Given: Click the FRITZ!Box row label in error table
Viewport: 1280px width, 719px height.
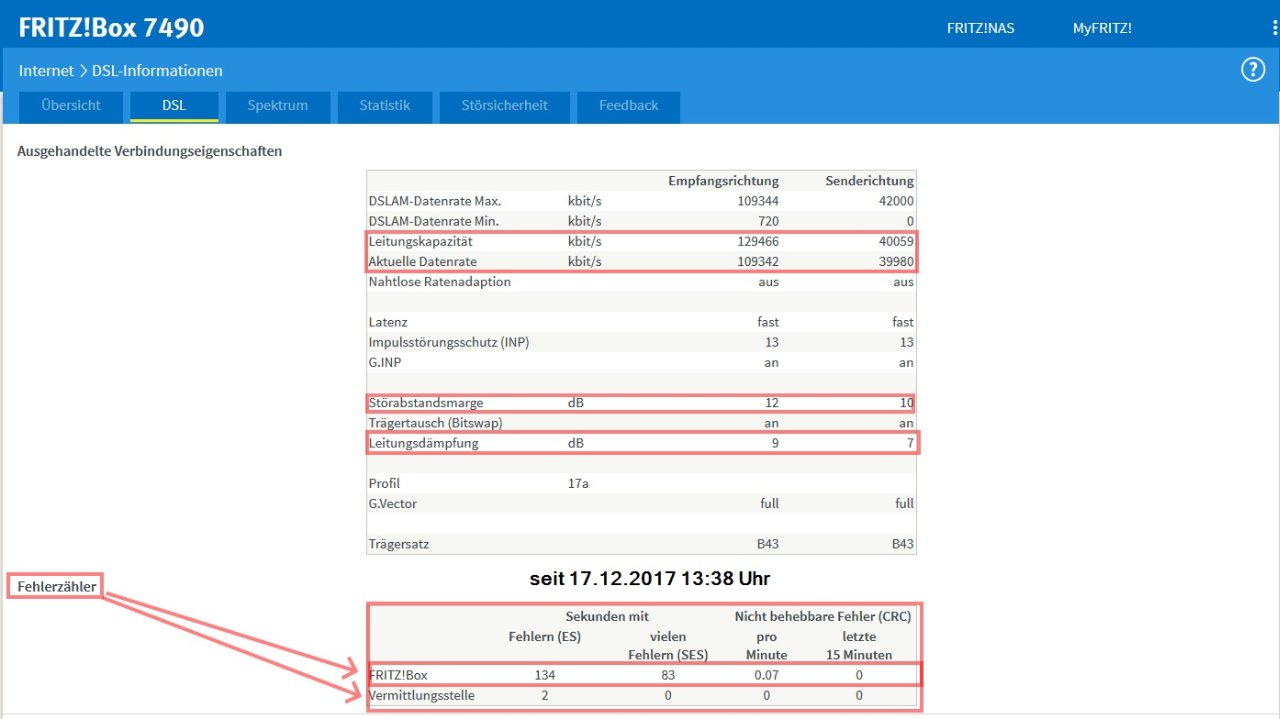Looking at the screenshot, I should pyautogui.click(x=399, y=675).
